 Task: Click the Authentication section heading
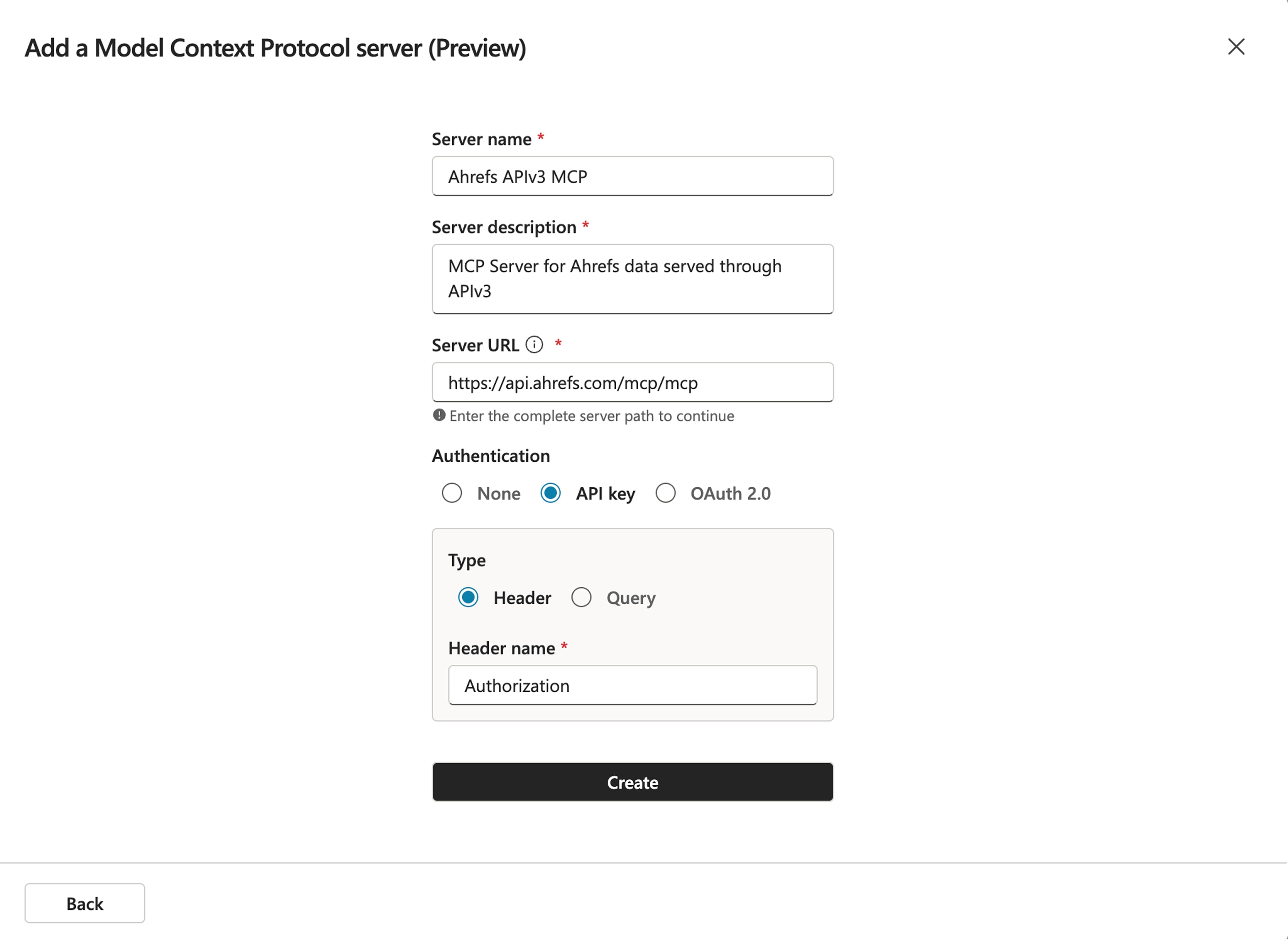coord(491,456)
